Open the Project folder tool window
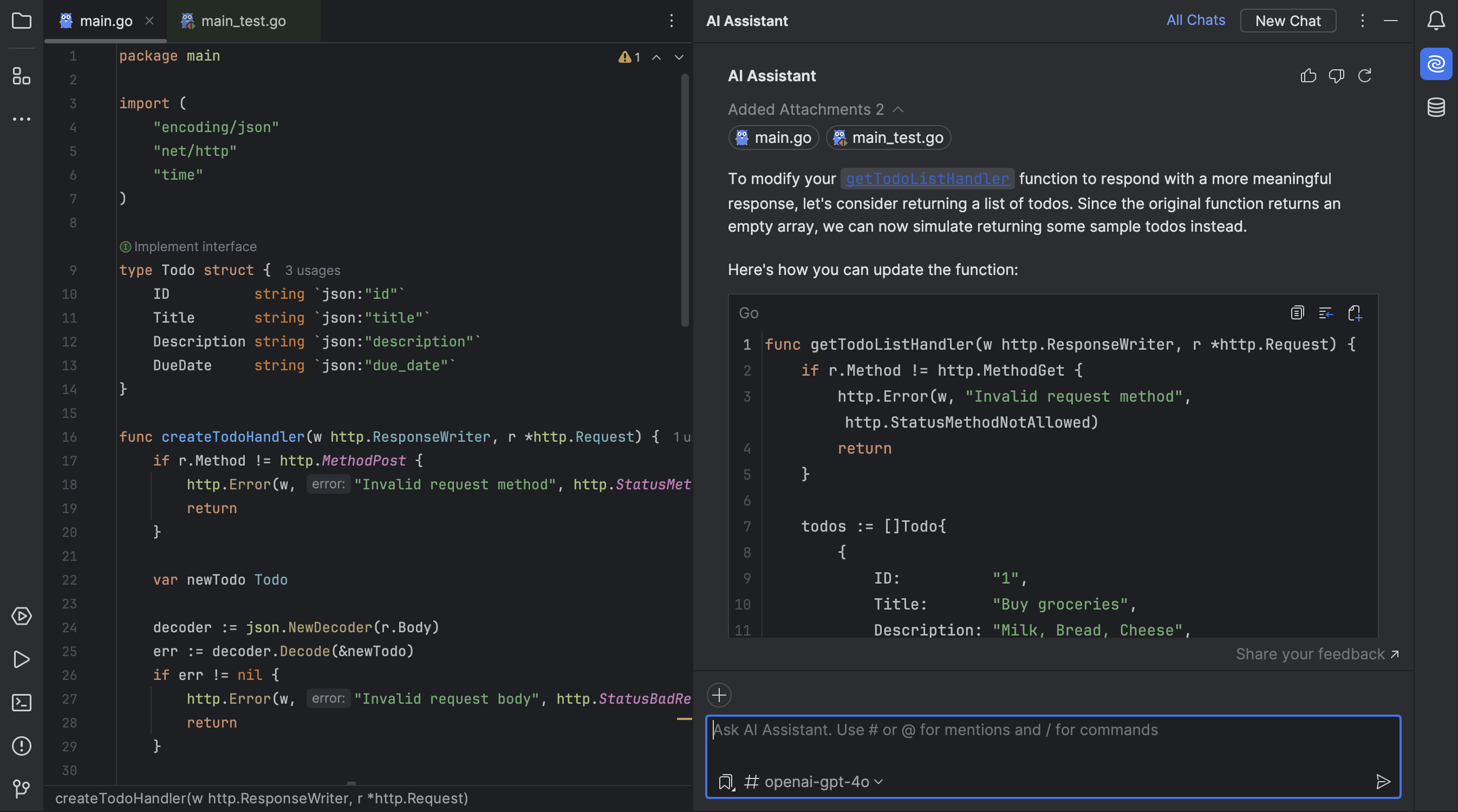Screen dimensions: 1458x812 pos(22,21)
